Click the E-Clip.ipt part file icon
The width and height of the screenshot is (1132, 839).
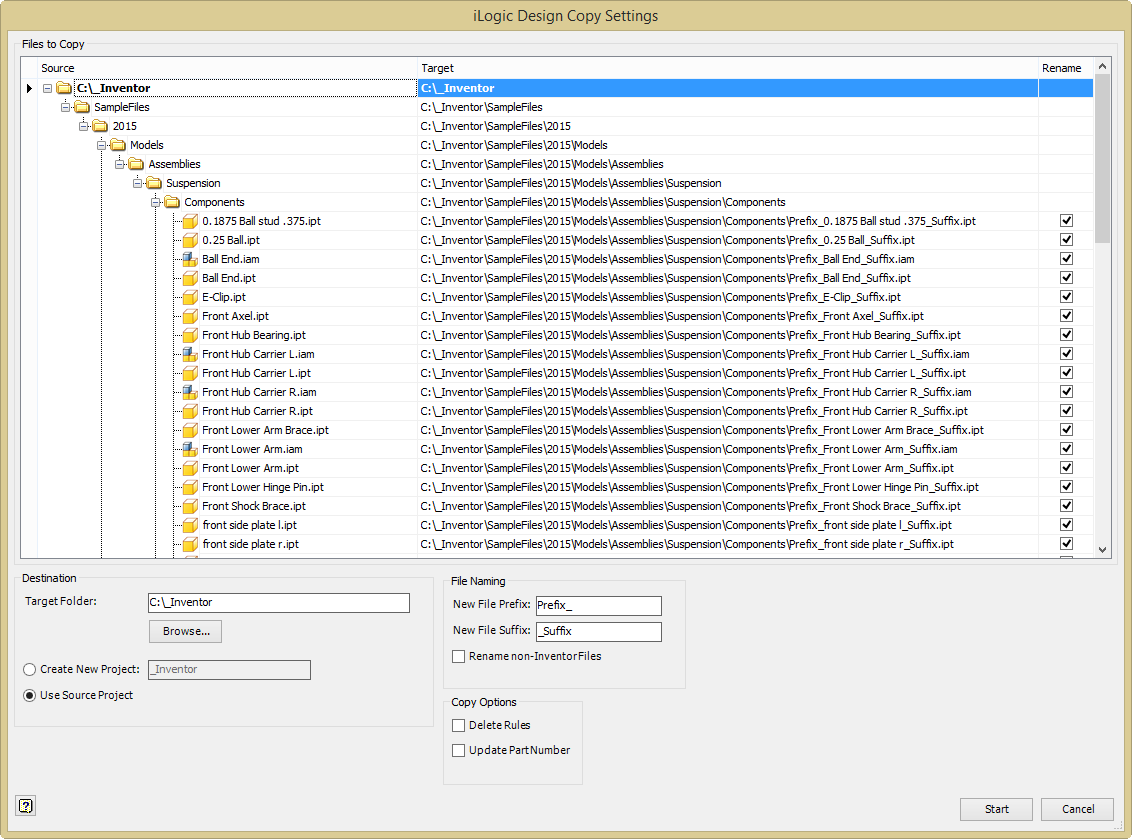pos(190,296)
